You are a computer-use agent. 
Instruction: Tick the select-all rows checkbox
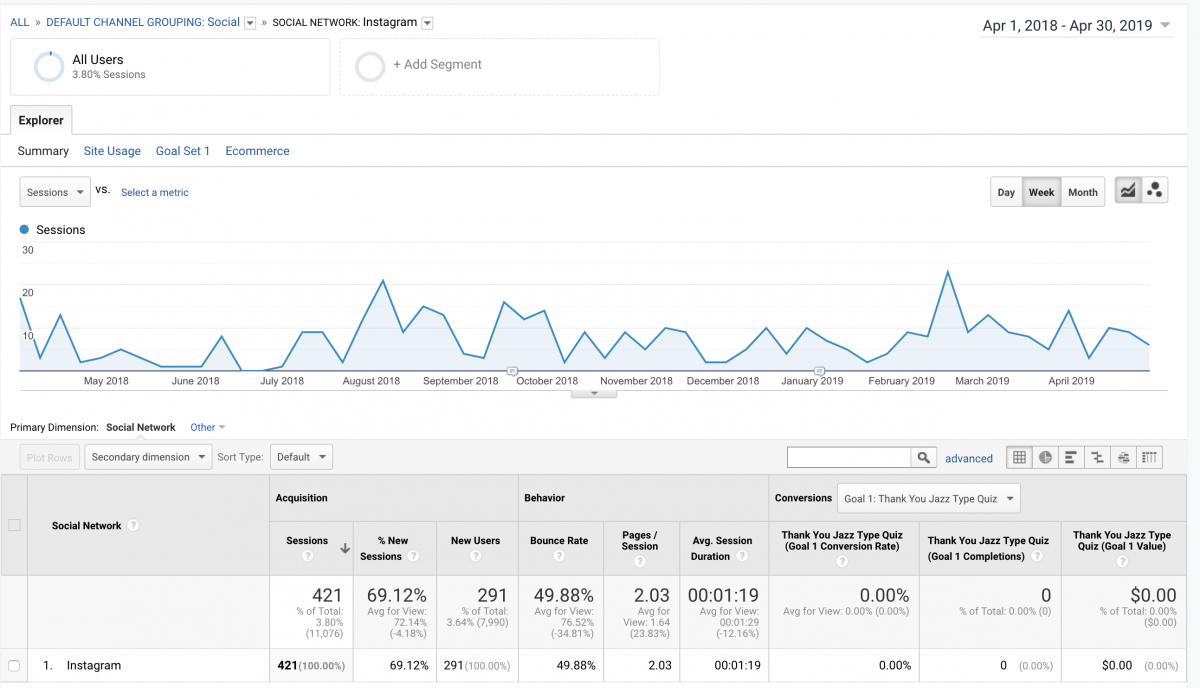pyautogui.click(x=14, y=525)
